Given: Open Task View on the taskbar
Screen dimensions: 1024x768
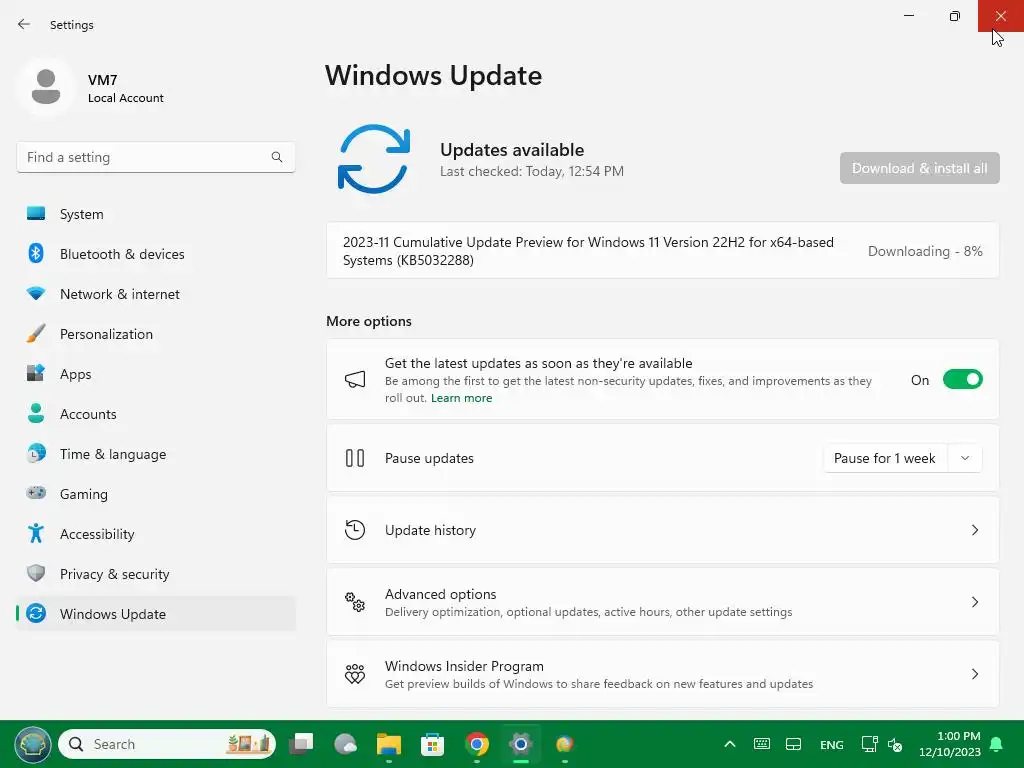Looking at the screenshot, I should click(301, 744).
